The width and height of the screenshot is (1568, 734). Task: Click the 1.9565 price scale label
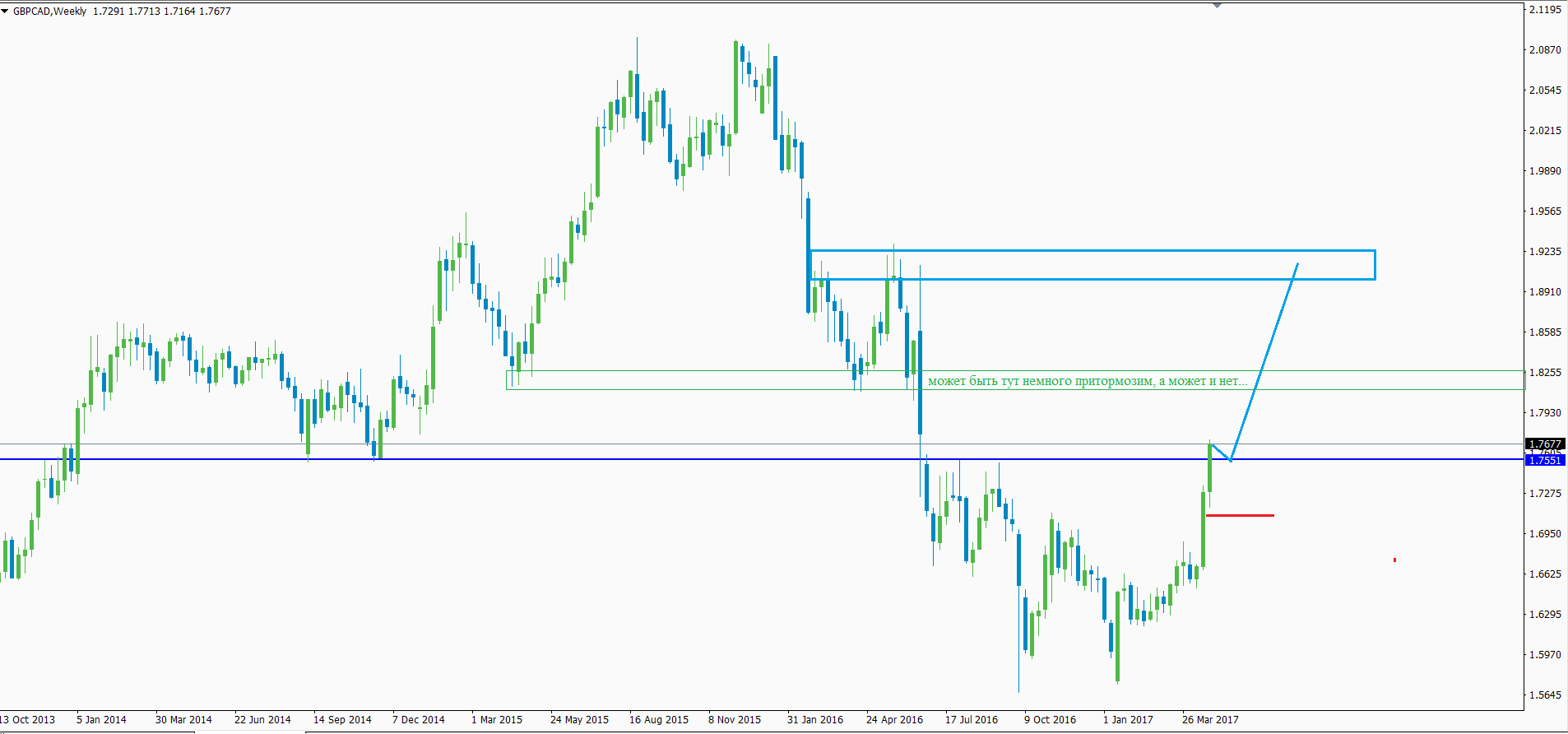1545,211
